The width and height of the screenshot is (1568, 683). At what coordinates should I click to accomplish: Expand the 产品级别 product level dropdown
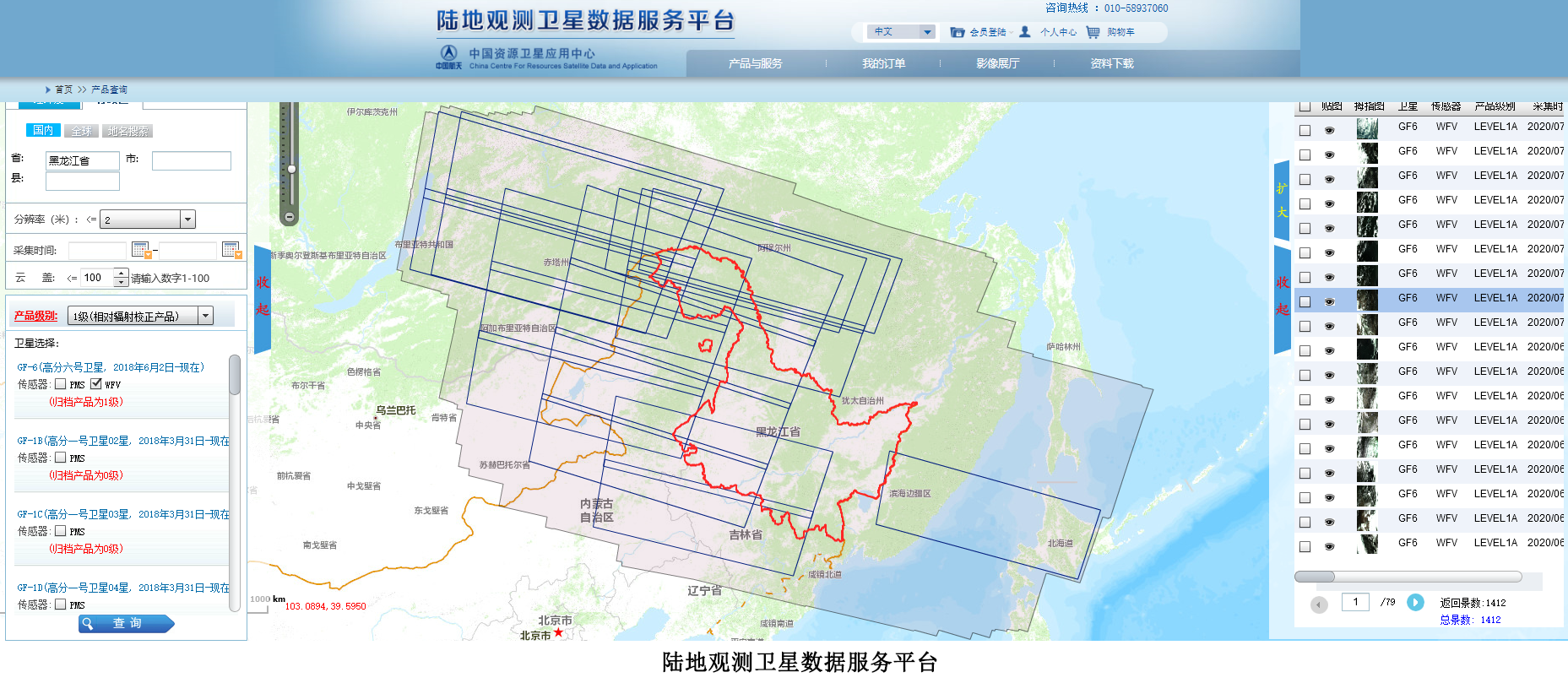click(205, 316)
